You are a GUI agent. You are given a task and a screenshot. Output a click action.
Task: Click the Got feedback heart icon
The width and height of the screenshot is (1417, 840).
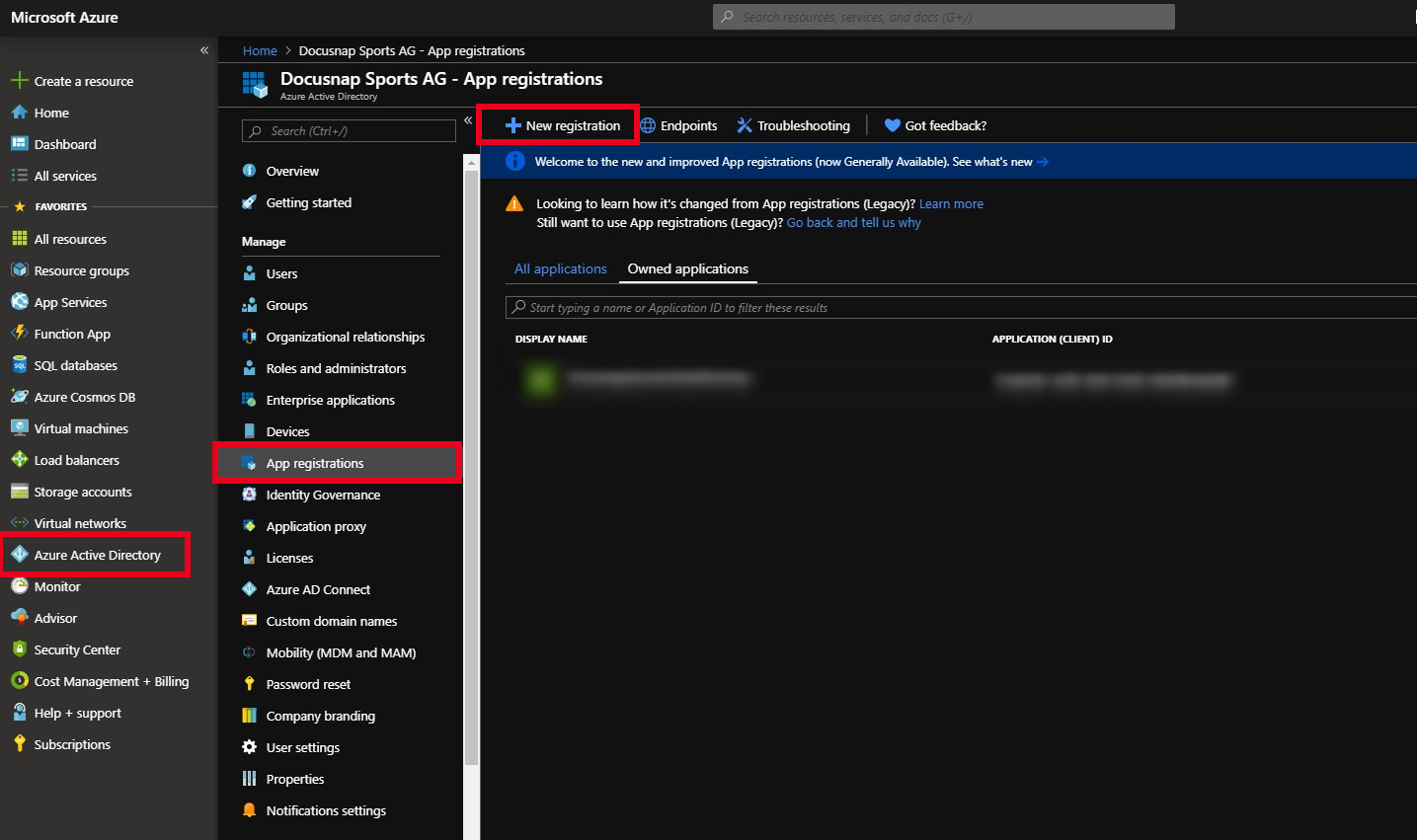click(x=893, y=125)
